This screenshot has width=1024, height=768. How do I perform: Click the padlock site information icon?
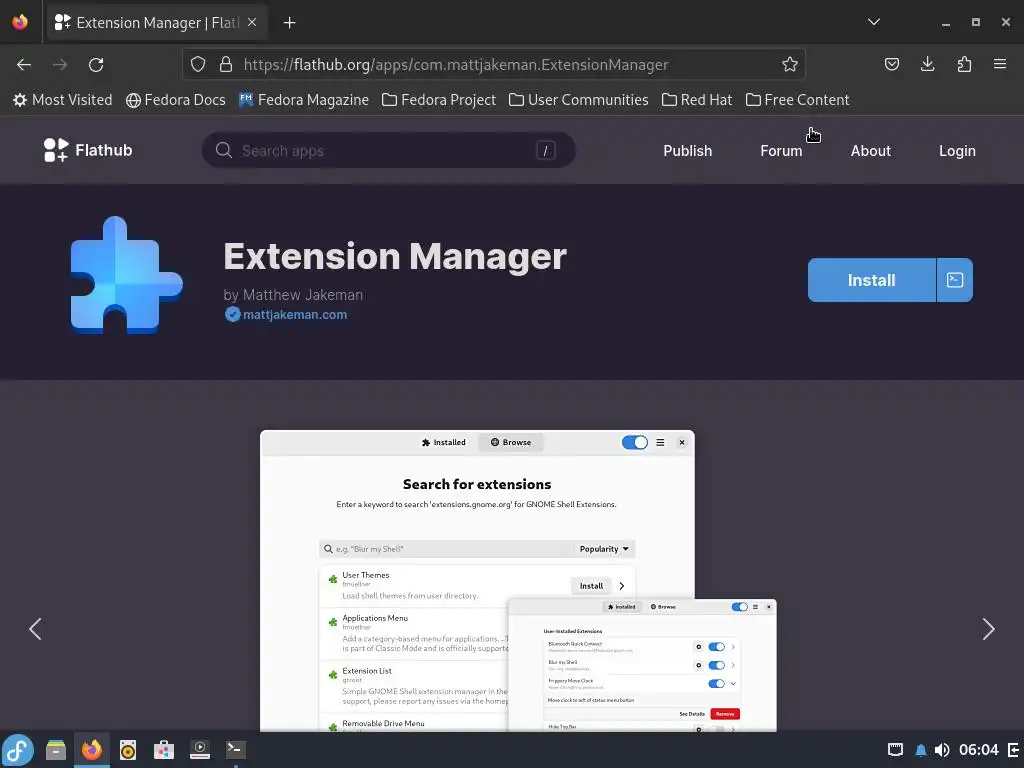226,64
